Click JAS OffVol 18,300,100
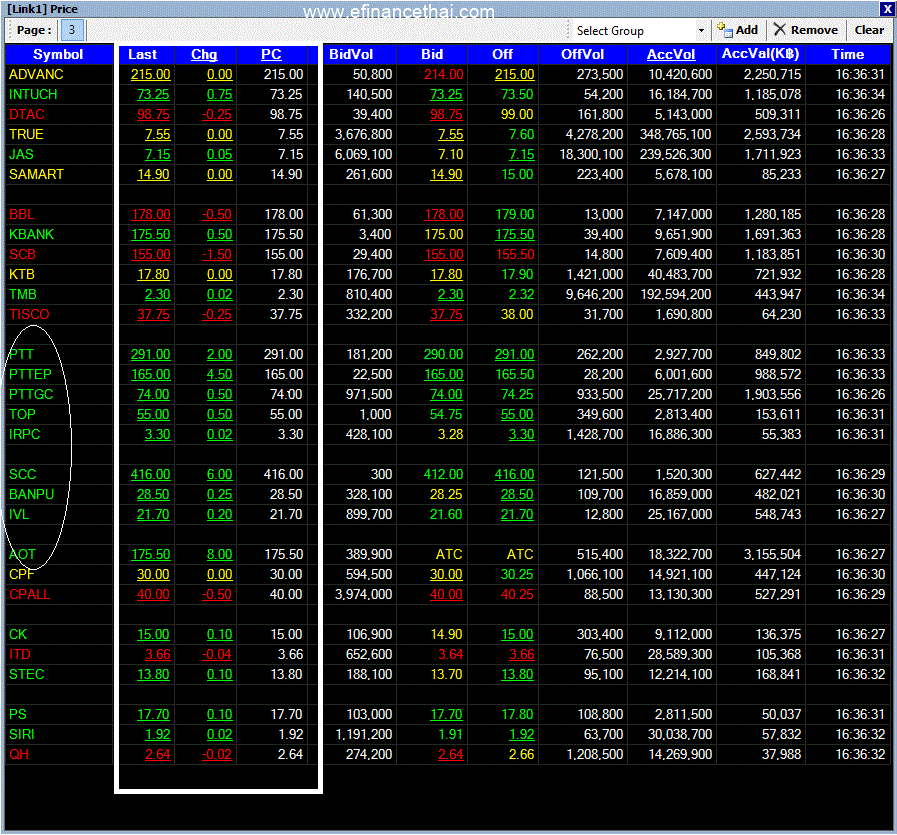This screenshot has width=897, height=835. click(x=591, y=154)
